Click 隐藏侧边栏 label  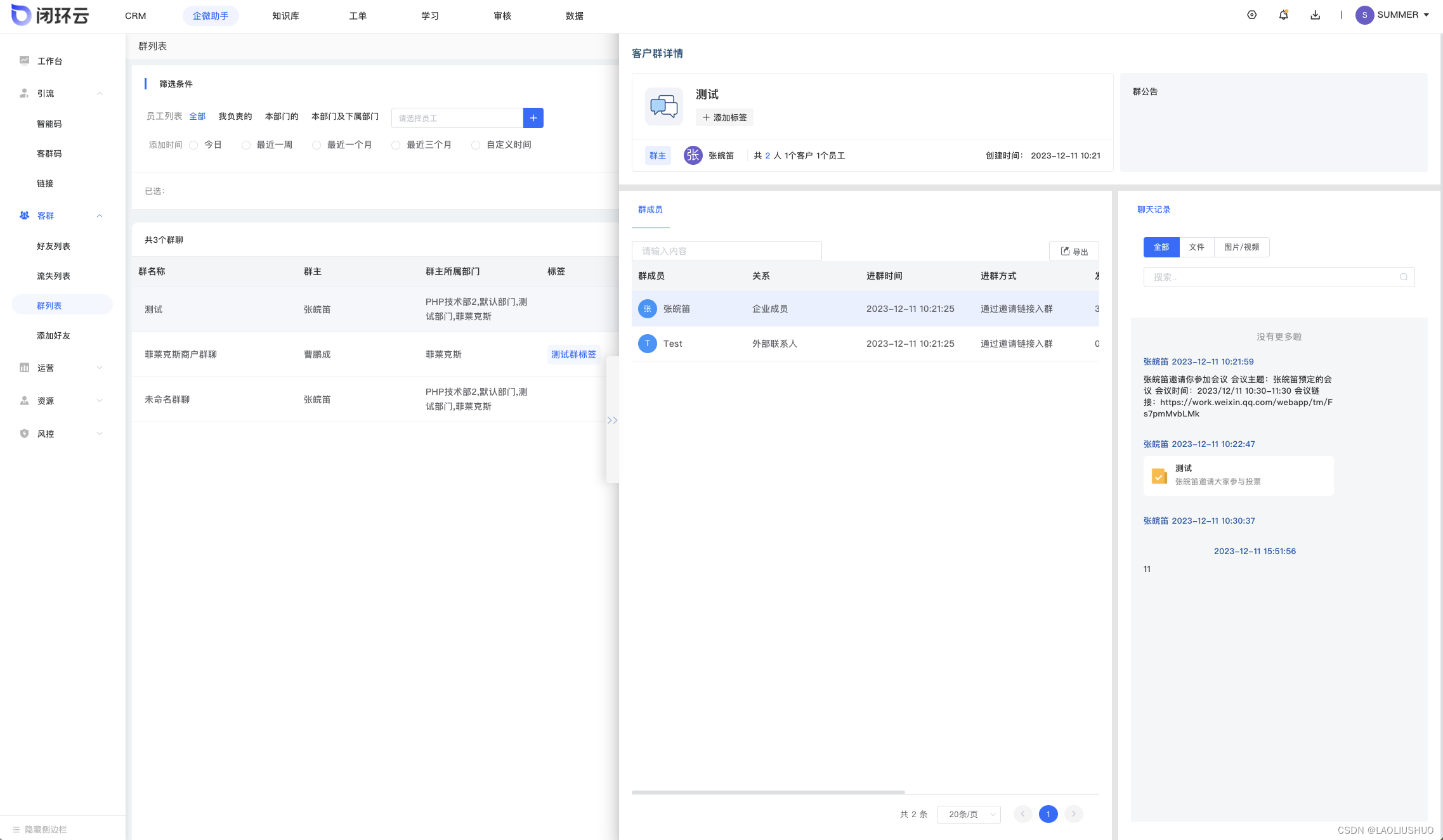(x=46, y=829)
